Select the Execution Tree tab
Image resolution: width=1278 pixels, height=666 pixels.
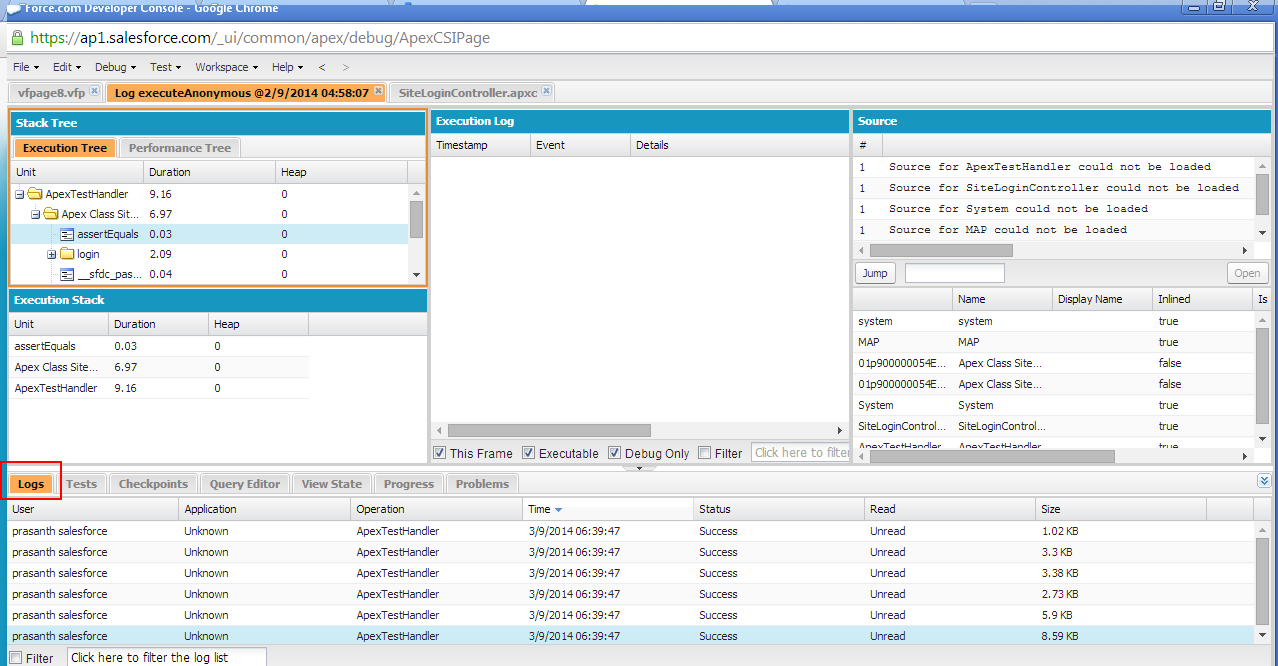(x=65, y=148)
